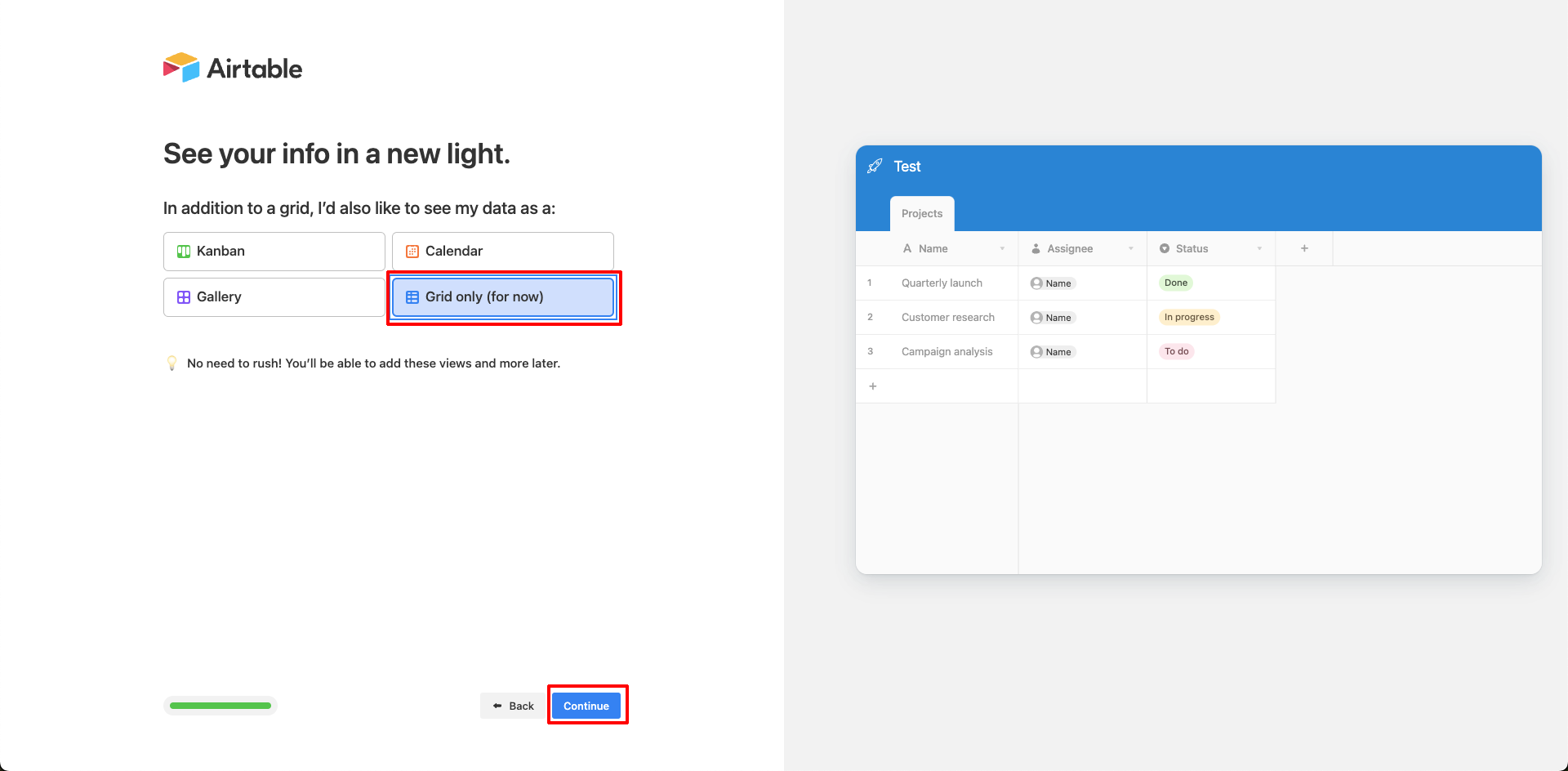Click the 'No need to rush' tip text
Screen dimensions: 1568x771
coord(373,363)
